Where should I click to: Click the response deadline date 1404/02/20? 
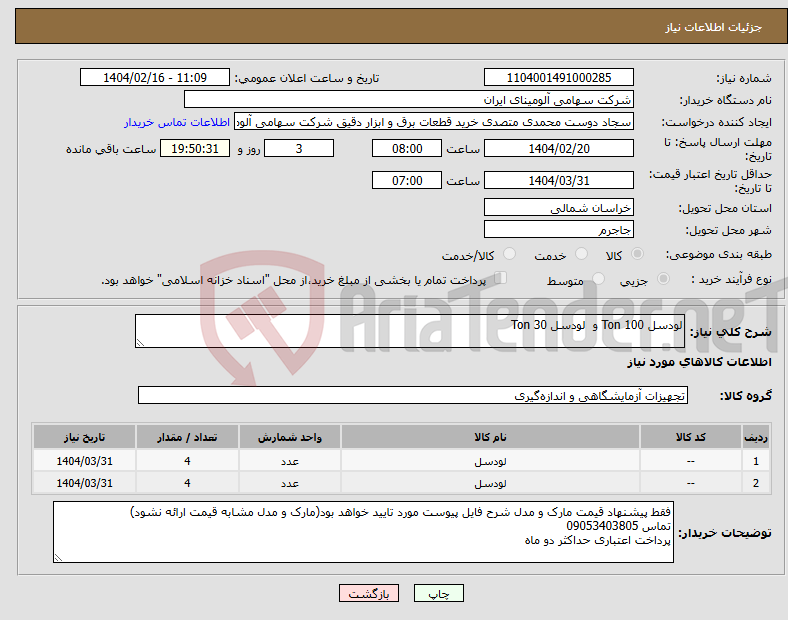point(558,148)
